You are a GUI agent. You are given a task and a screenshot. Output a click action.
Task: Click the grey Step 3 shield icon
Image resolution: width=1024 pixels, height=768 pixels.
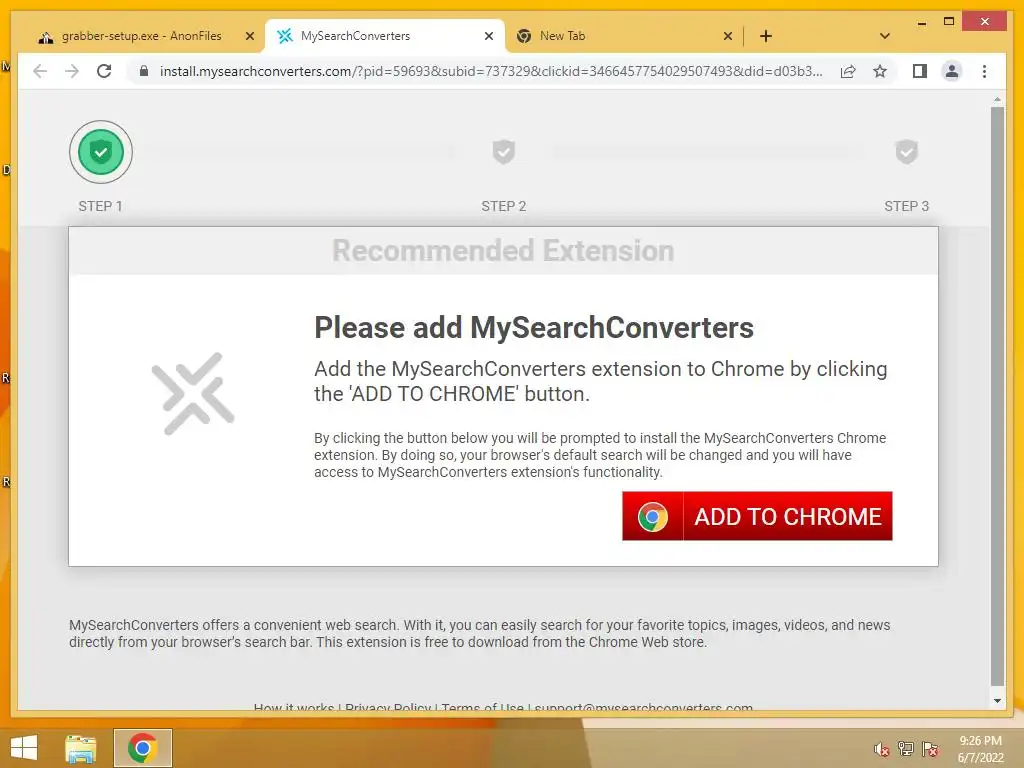(906, 152)
